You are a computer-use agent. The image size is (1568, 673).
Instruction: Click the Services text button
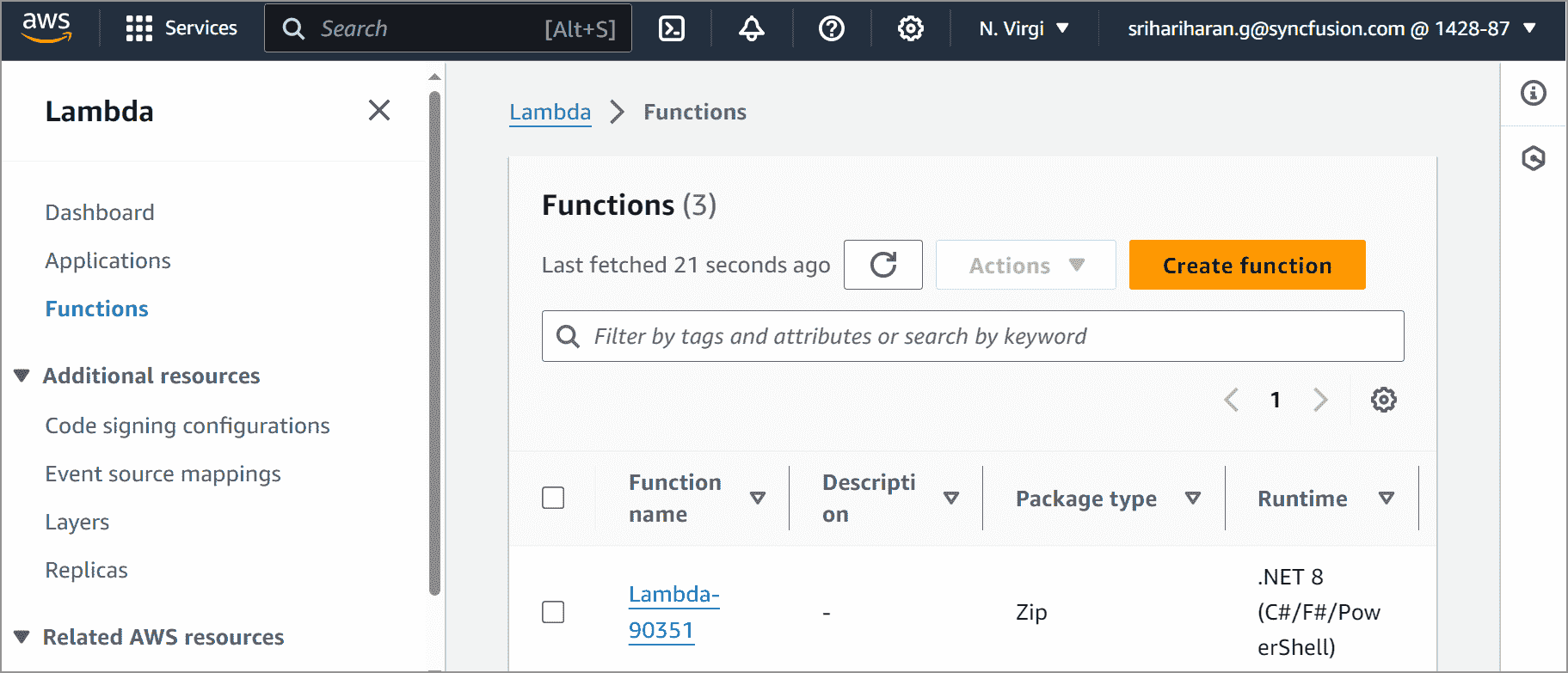pos(201,28)
